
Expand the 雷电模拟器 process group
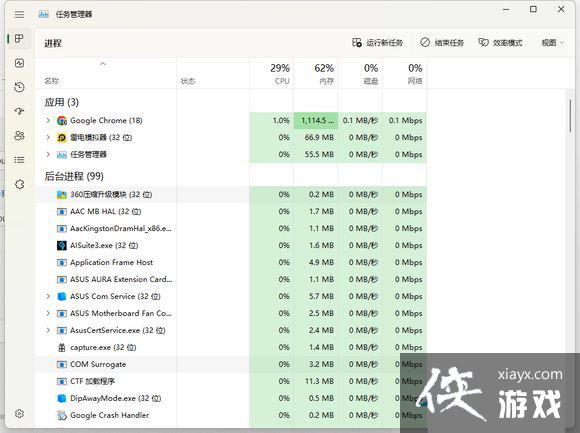(48, 137)
